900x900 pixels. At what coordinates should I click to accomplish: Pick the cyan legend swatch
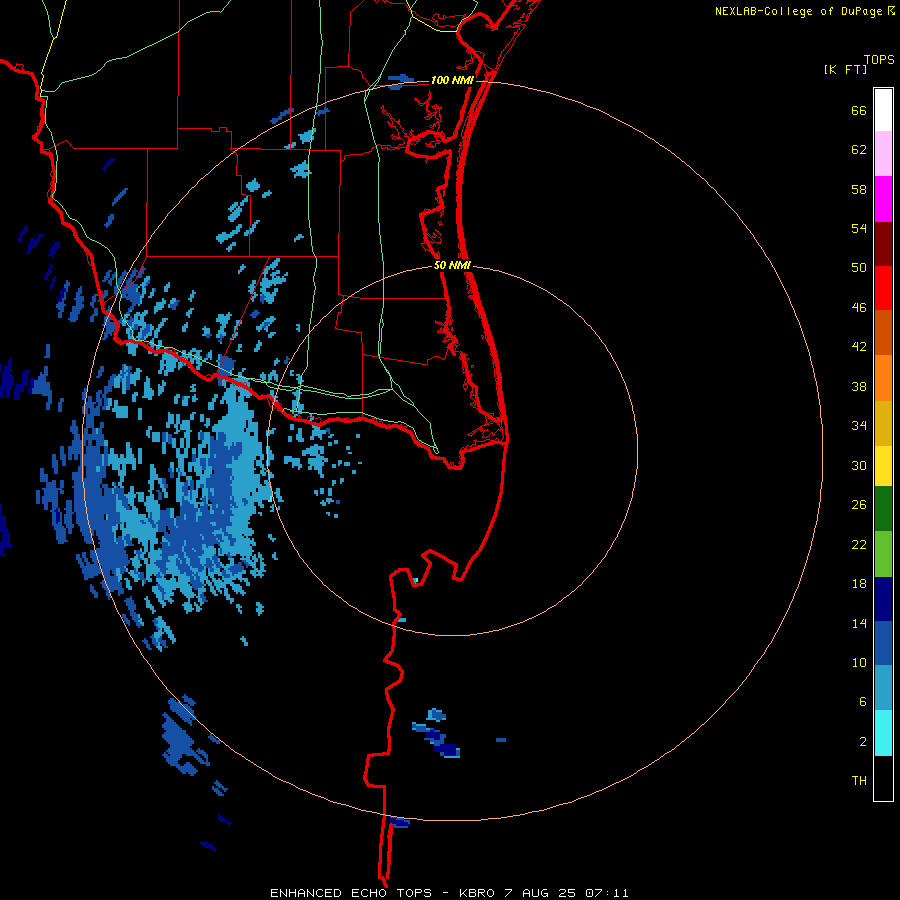pos(883,733)
